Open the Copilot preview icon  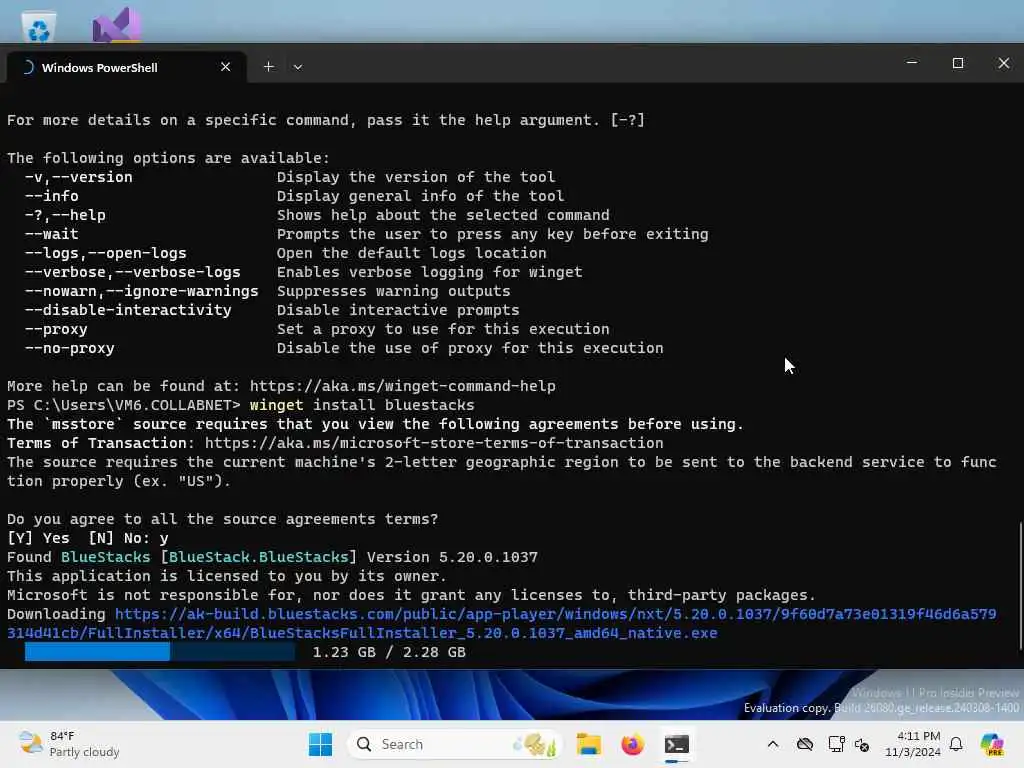click(x=992, y=744)
